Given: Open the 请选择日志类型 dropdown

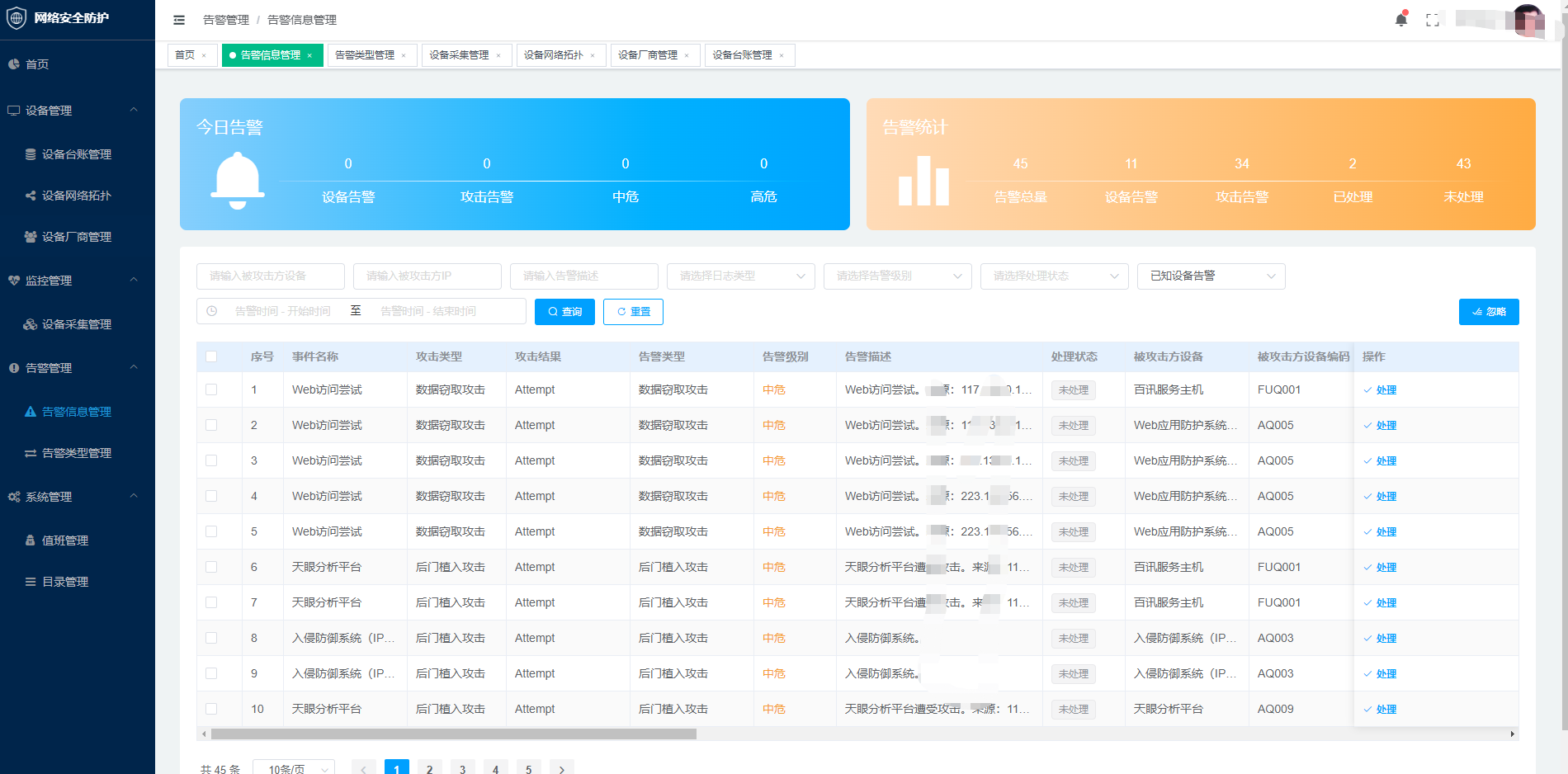Looking at the screenshot, I should click(741, 276).
